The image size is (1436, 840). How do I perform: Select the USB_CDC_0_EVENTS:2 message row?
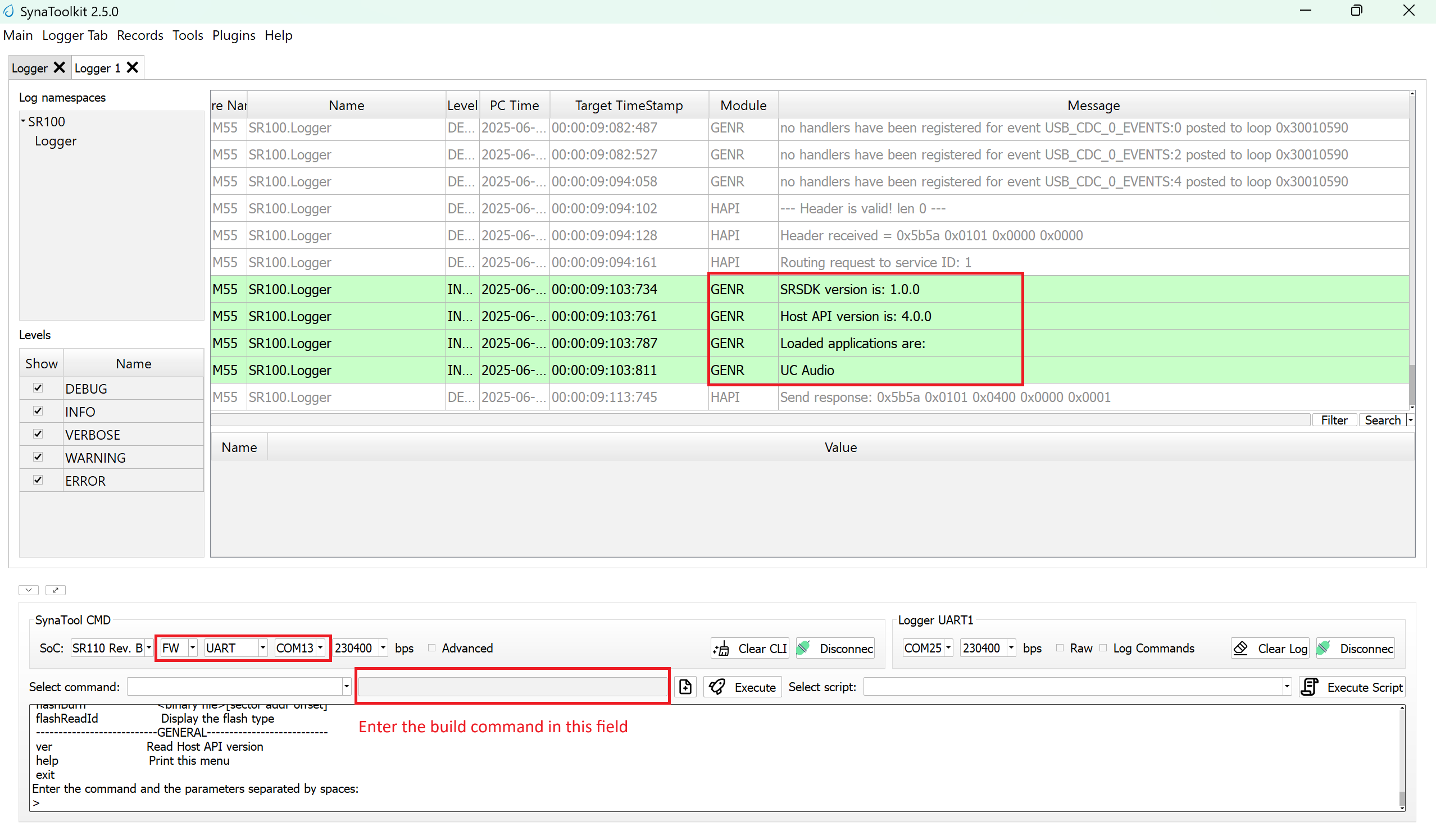pyautogui.click(x=810, y=154)
